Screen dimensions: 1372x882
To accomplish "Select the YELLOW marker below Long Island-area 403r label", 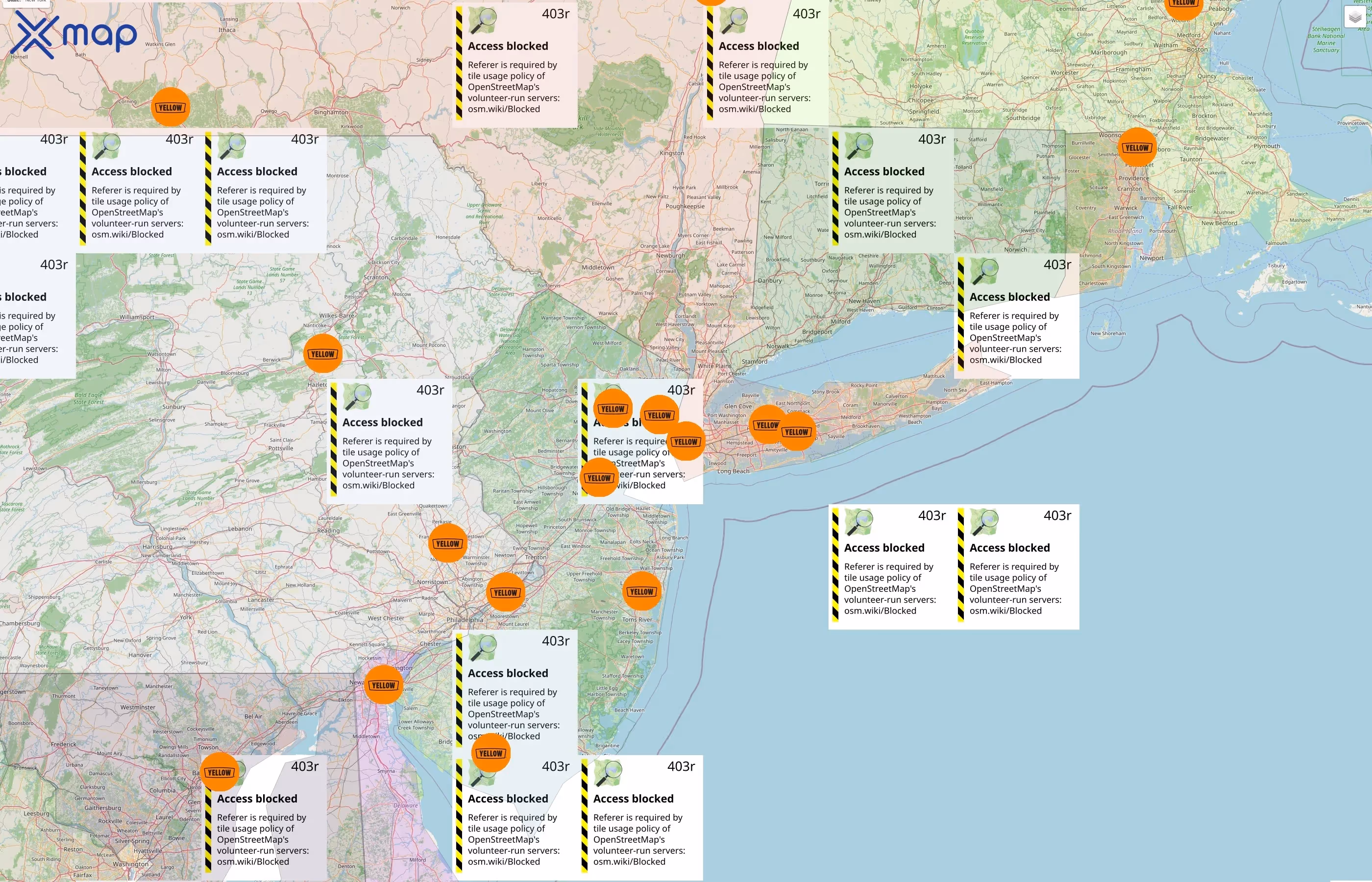I will 659,415.
